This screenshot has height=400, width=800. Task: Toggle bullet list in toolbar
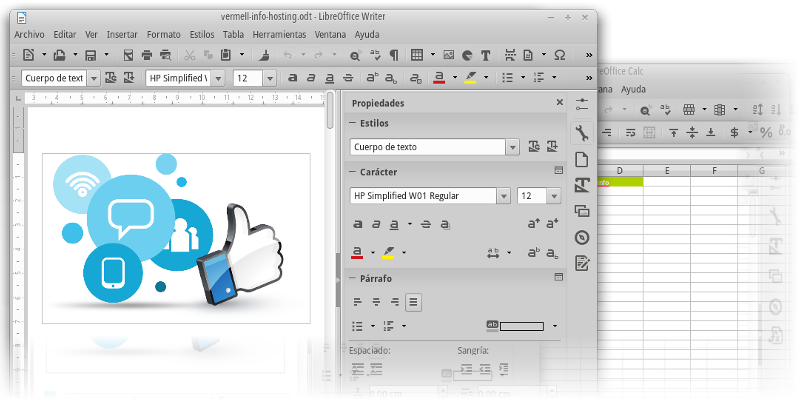[x=507, y=78]
